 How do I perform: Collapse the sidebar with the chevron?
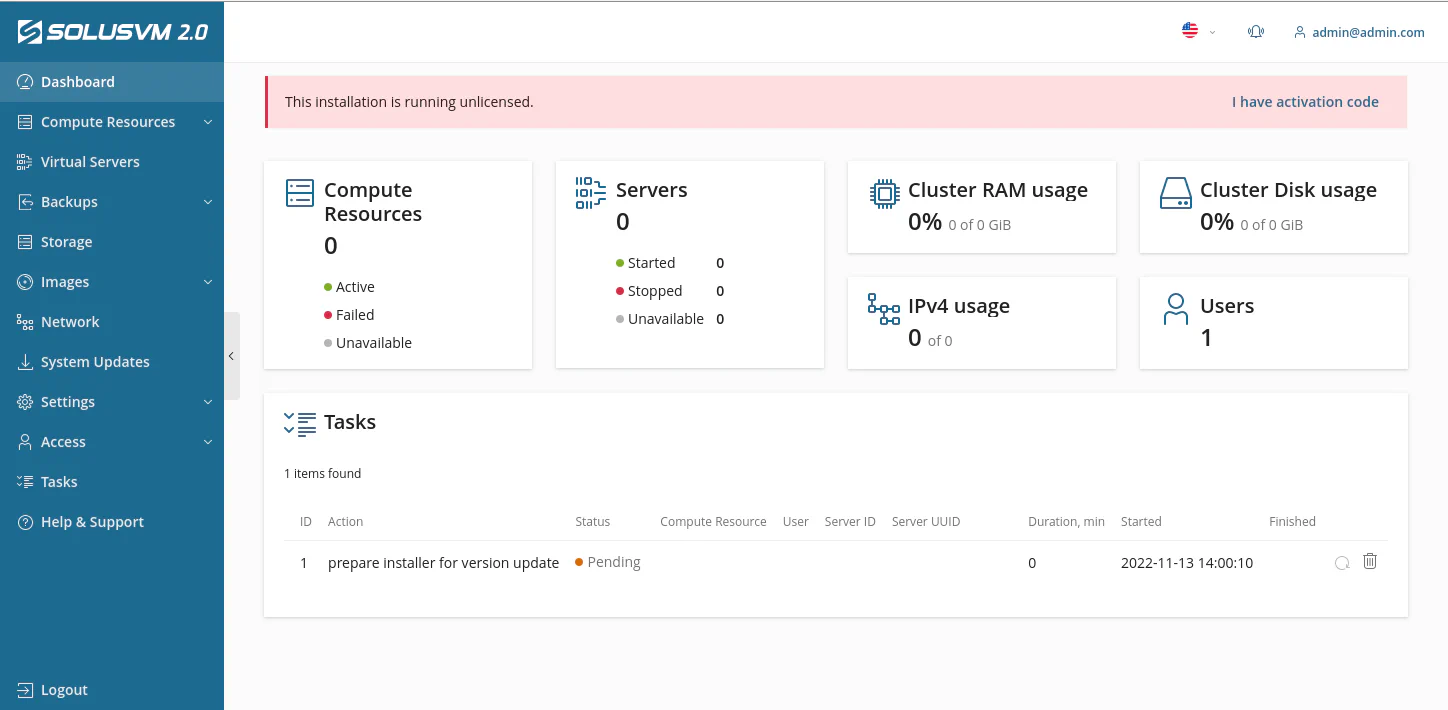tap(231, 355)
